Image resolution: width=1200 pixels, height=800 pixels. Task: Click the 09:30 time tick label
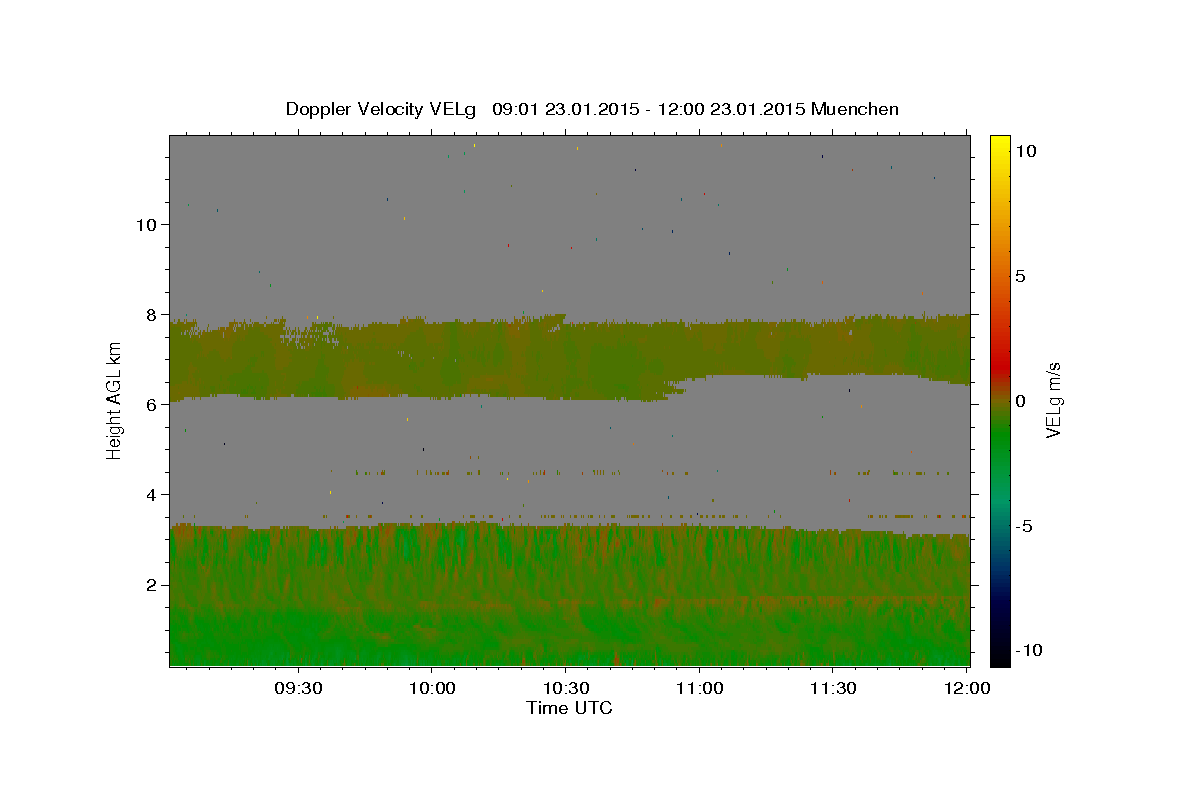click(x=298, y=688)
